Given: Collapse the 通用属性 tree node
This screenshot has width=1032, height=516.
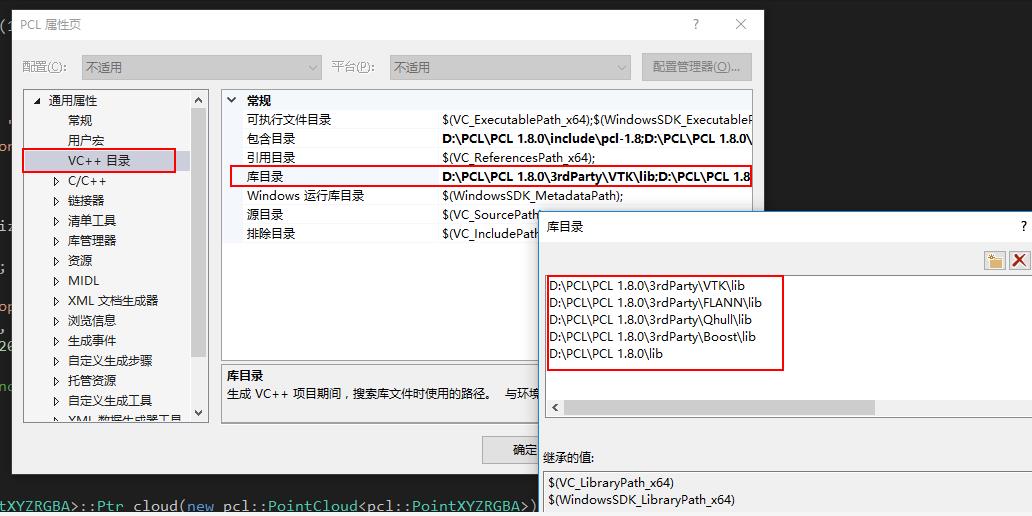Looking at the screenshot, I should [36, 101].
